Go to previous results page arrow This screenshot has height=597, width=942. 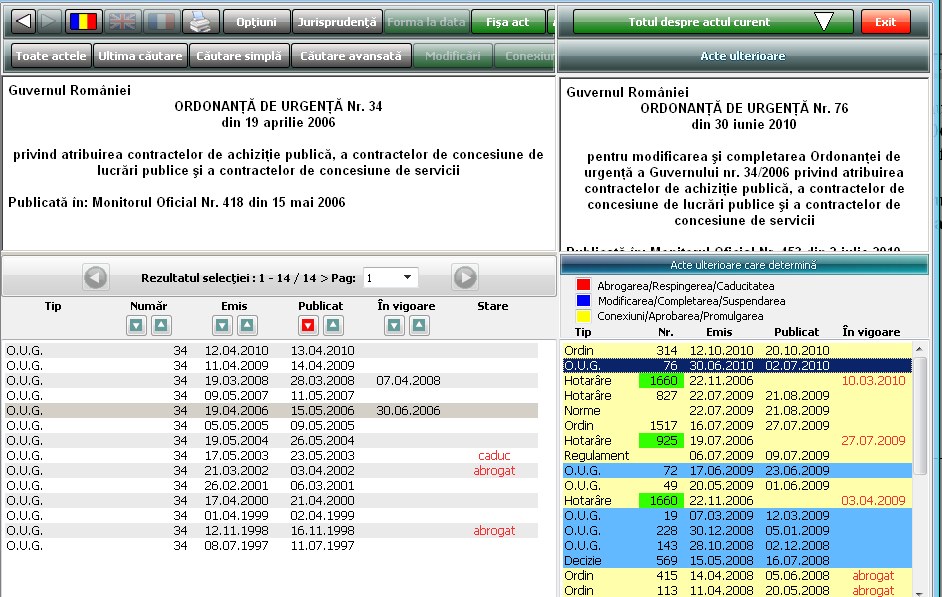(x=96, y=277)
